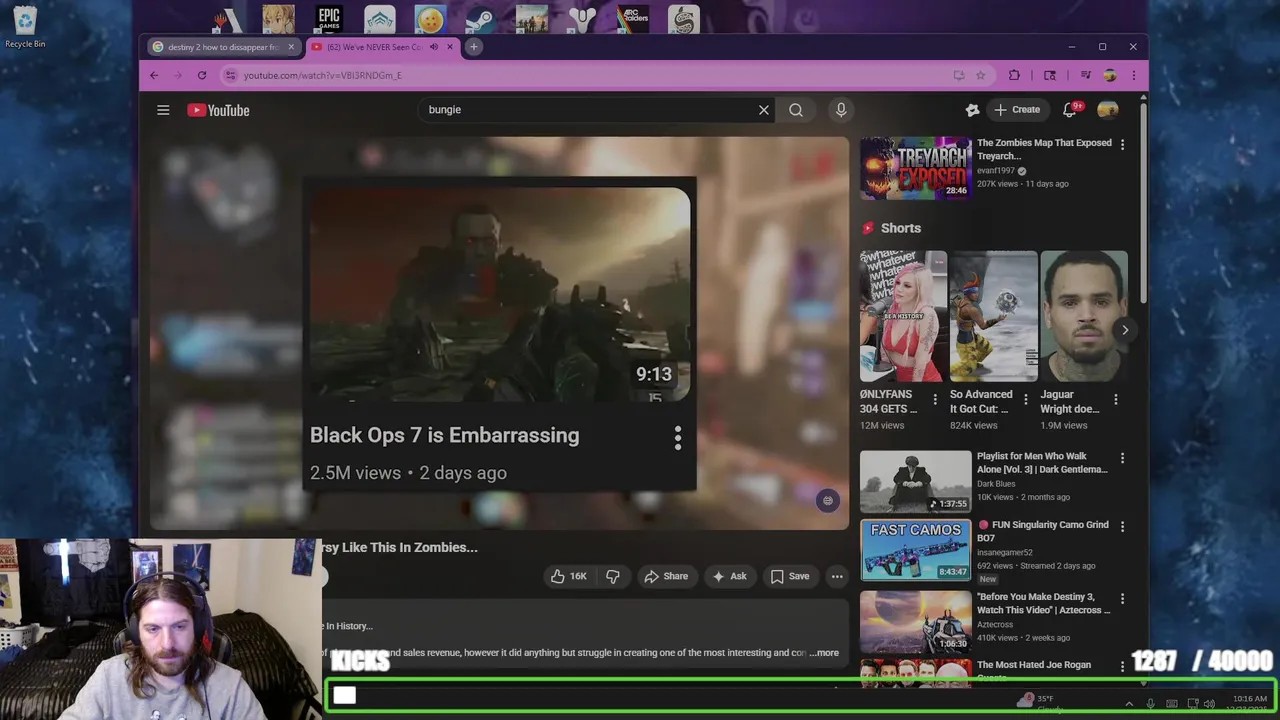This screenshot has height=720, width=1280.
Task: Open a new browser tab
Action: (x=474, y=47)
